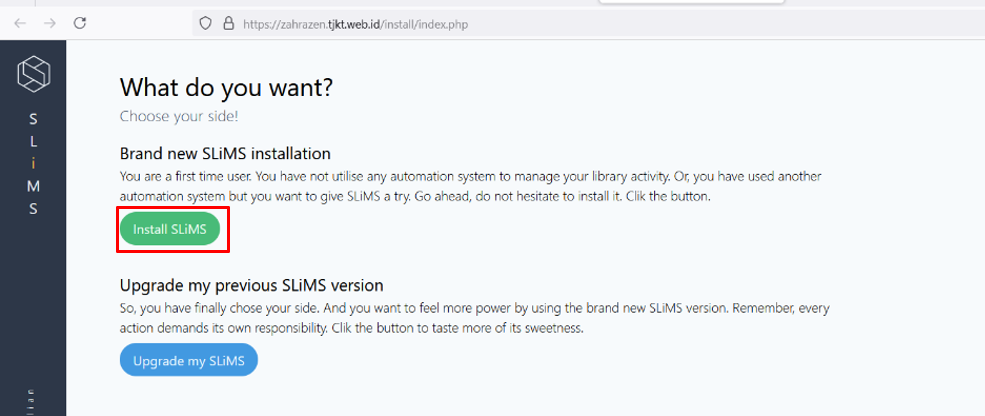Click the What do you want? heading

pyautogui.click(x=226, y=87)
